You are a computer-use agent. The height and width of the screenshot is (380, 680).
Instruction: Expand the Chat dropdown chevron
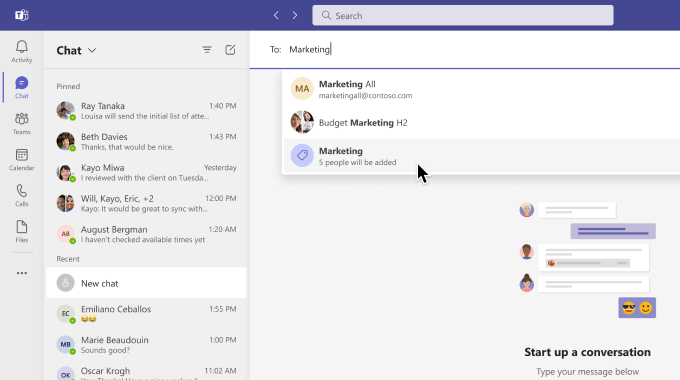(x=92, y=50)
